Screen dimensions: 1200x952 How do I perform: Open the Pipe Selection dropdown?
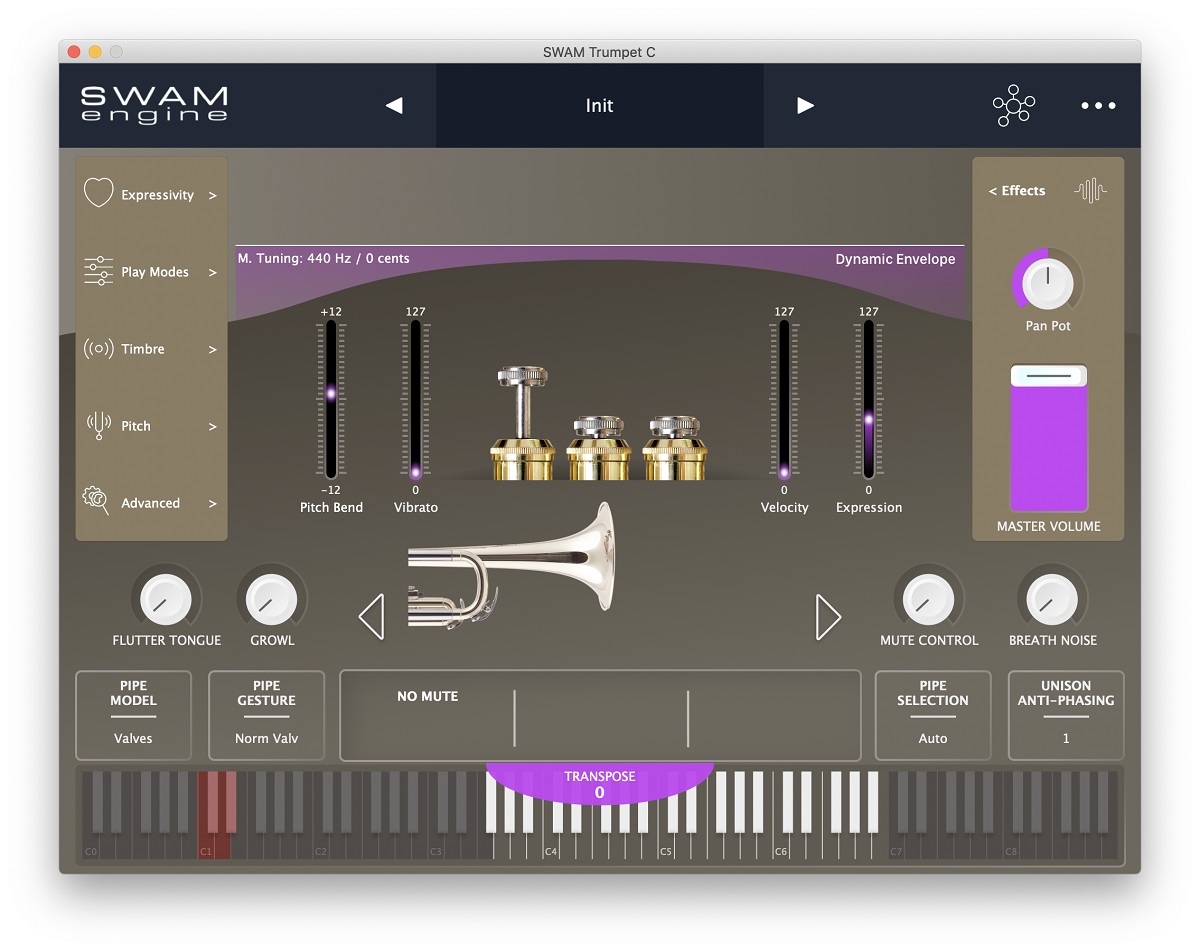click(x=933, y=715)
